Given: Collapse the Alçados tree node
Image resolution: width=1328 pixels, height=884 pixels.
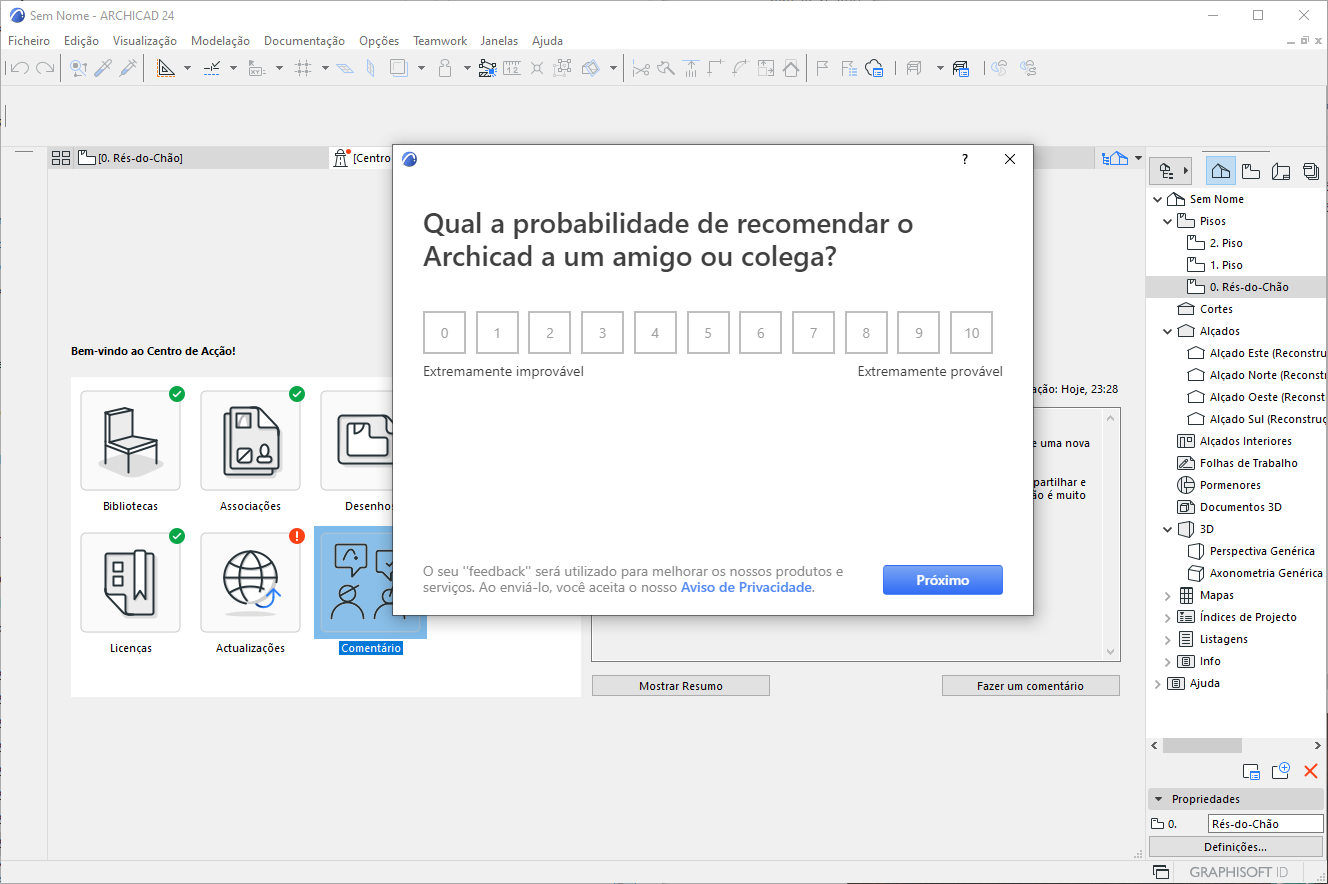Looking at the screenshot, I should point(1168,331).
